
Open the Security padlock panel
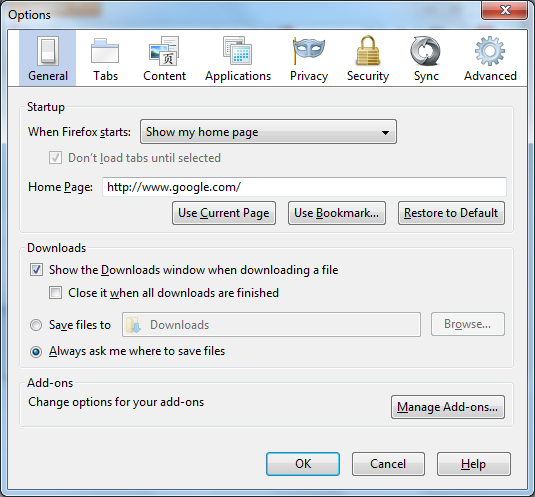(x=368, y=58)
